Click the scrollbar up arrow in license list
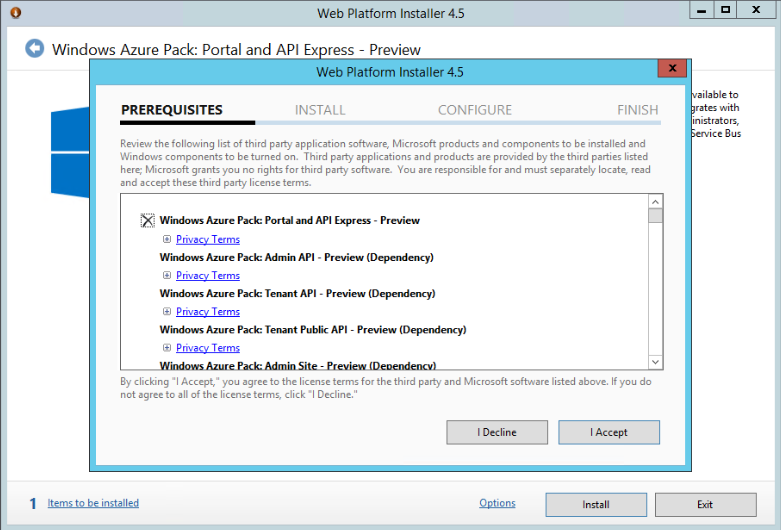The height and width of the screenshot is (530, 781). click(656, 201)
